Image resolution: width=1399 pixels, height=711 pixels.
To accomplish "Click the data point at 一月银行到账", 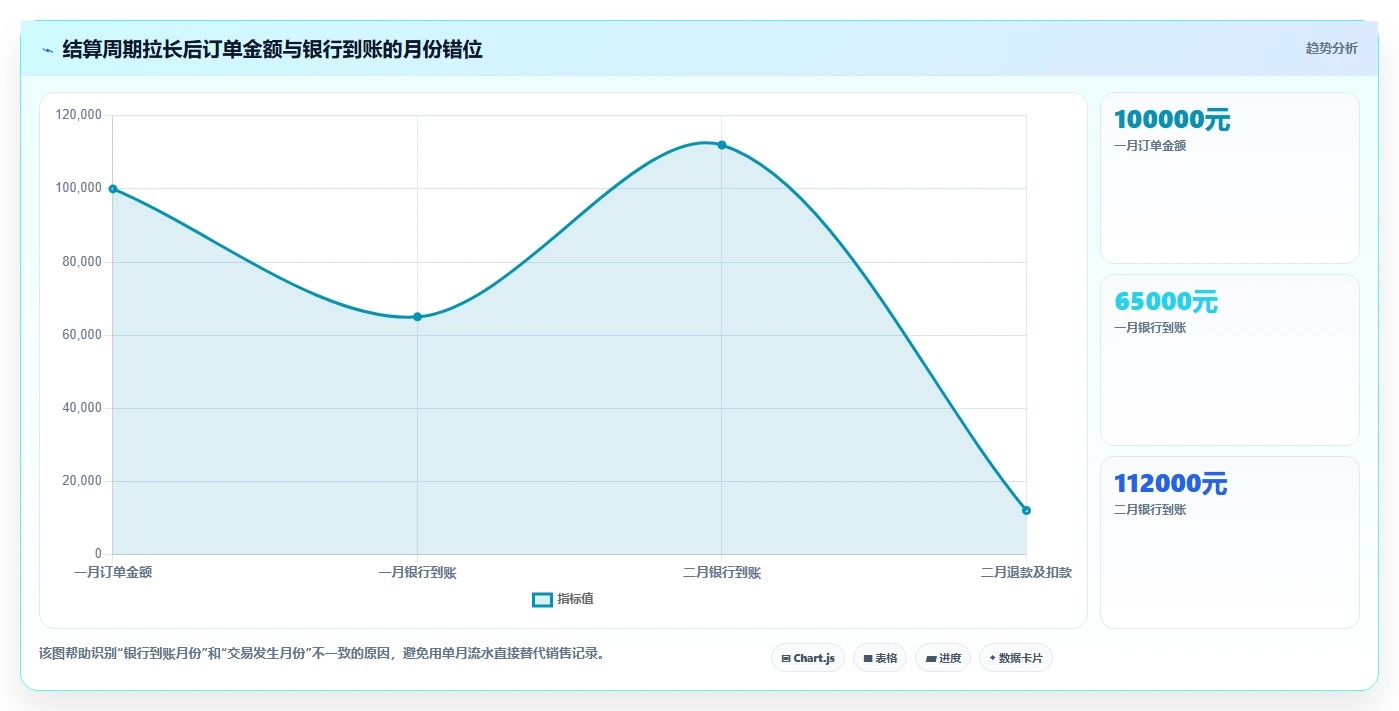I will [417, 317].
